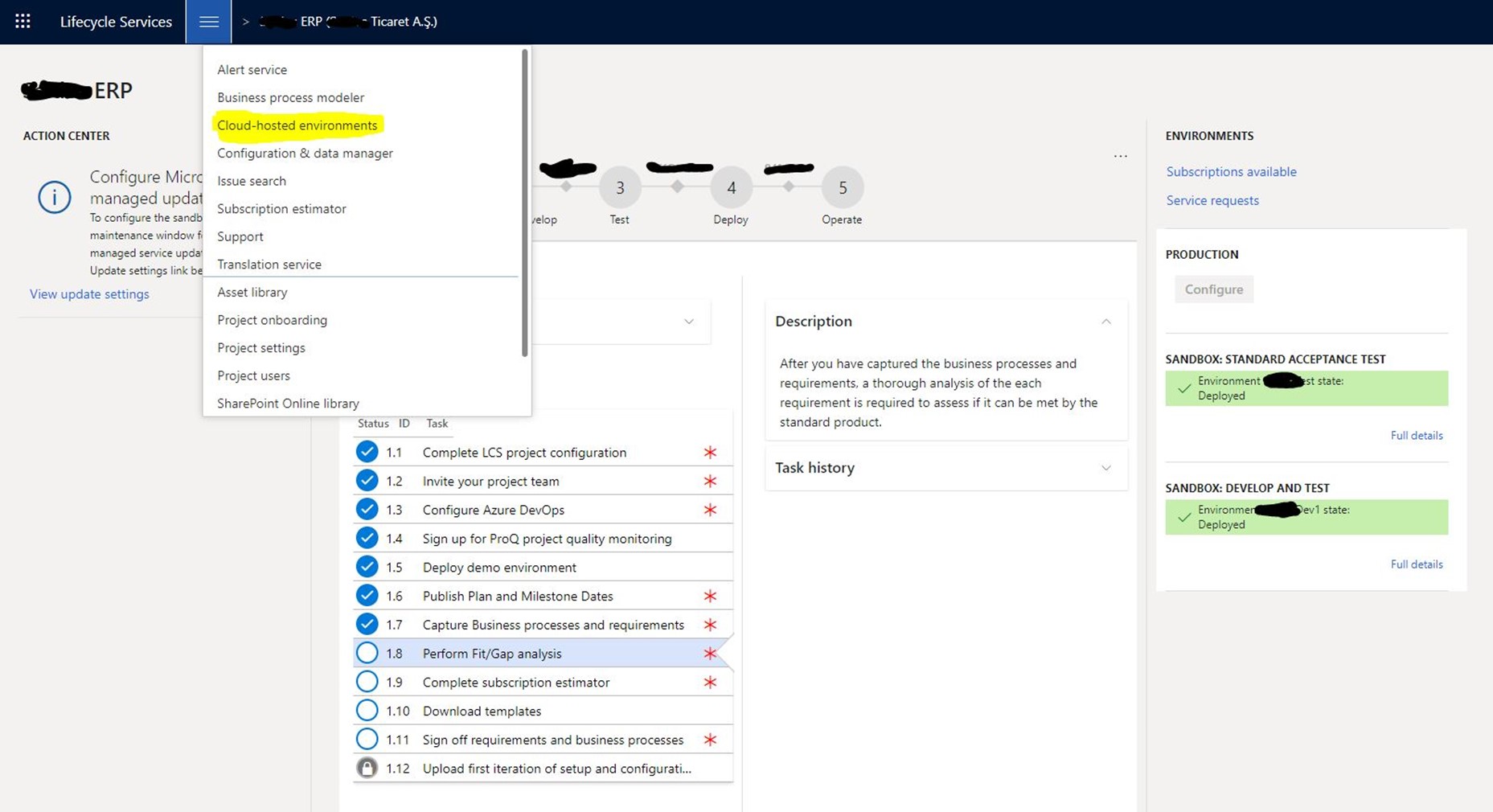1493x812 pixels.
Task: Click red asterisk on Perform Fit/Gap analysis row
Action: coord(710,654)
